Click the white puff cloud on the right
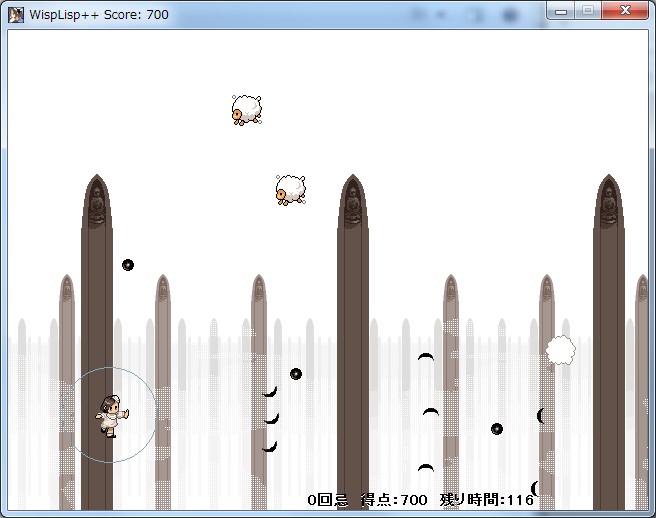The image size is (656, 518). 560,350
